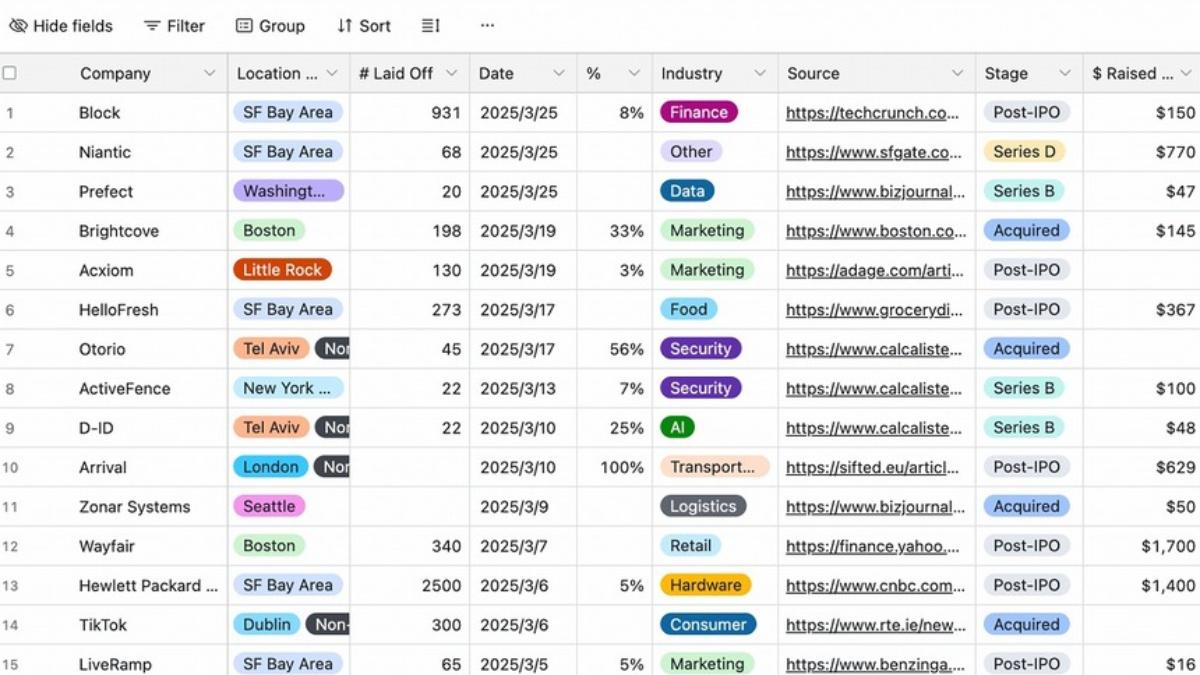The width and height of the screenshot is (1200, 675).
Task: Click the $ Raised column header
Action: [x=1141, y=73]
